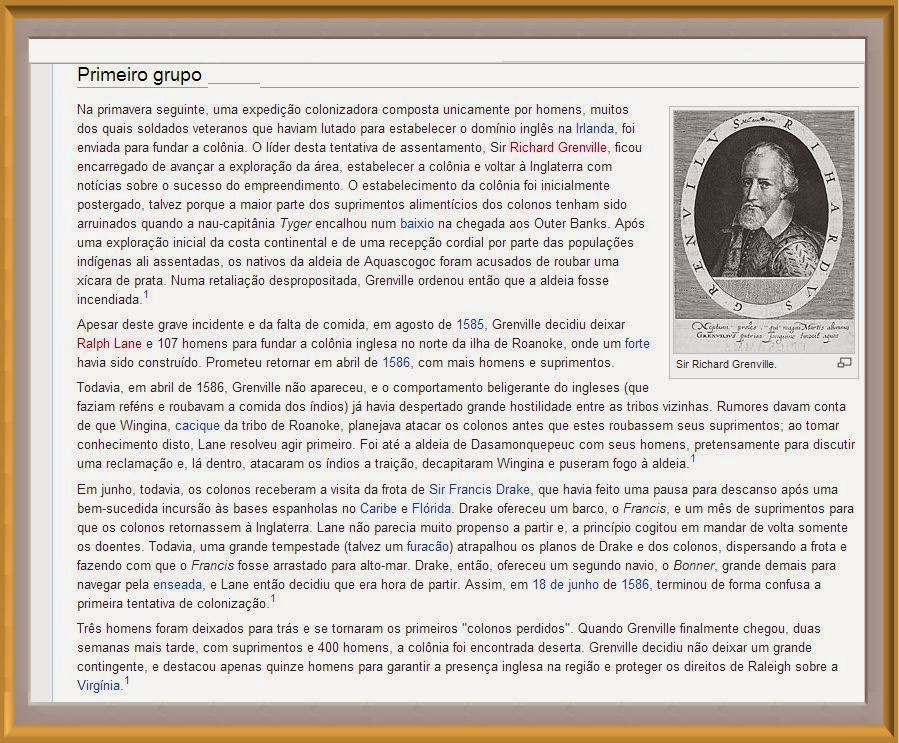Follow the Virgínia link
Viewport: 899px width, 743px height.
(99, 686)
